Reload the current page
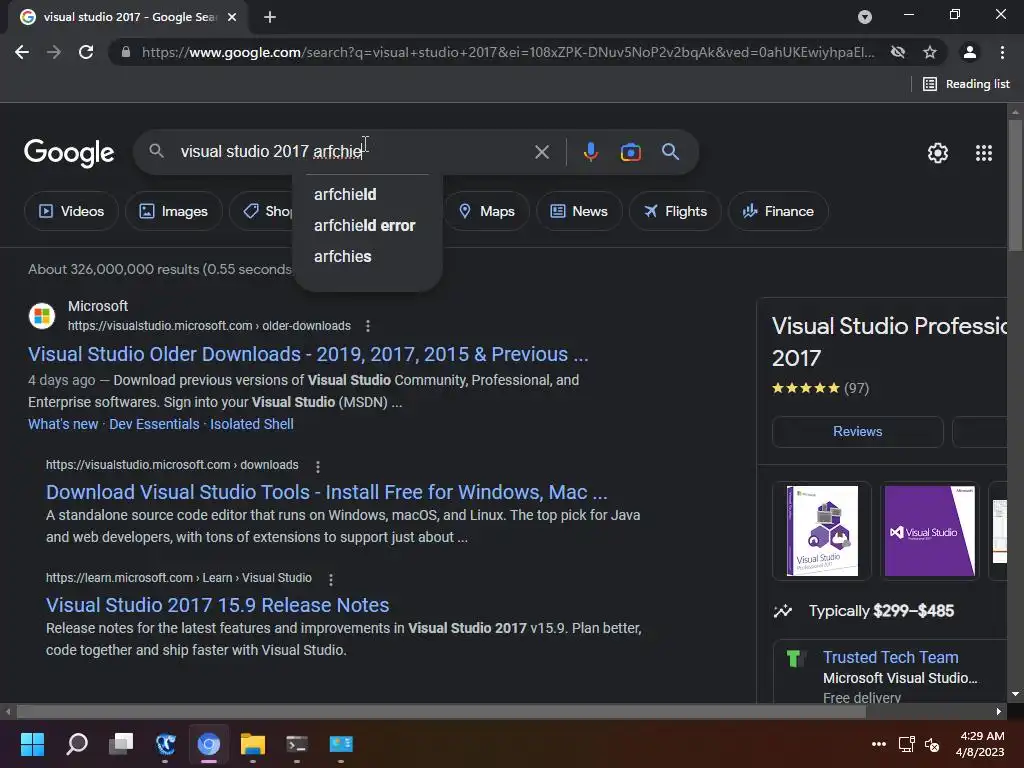Viewport: 1024px width, 768px height. click(x=86, y=52)
